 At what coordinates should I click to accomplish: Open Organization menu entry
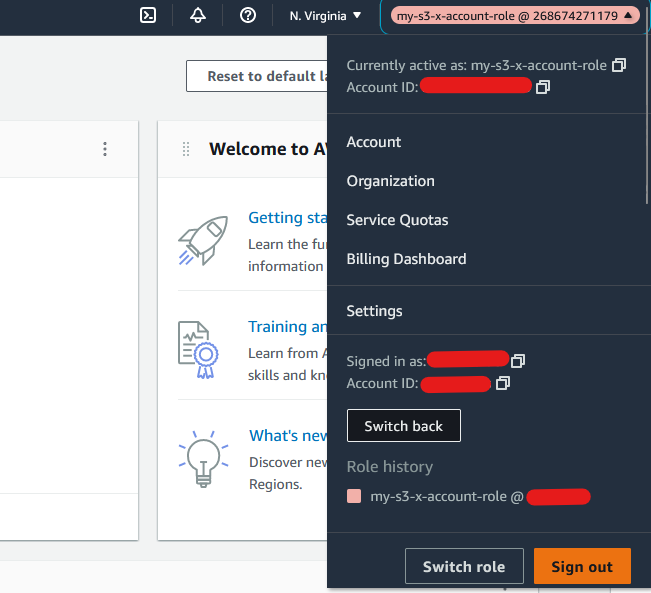click(x=390, y=181)
